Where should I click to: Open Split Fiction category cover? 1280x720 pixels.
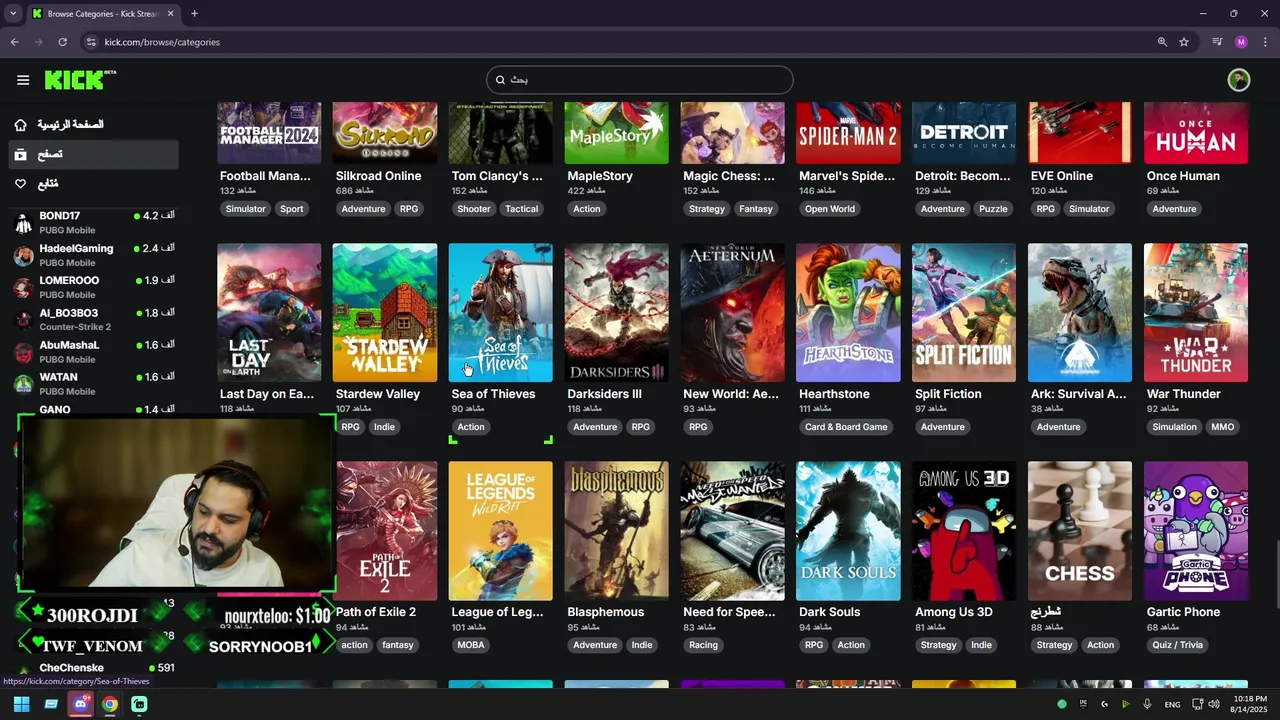(964, 312)
